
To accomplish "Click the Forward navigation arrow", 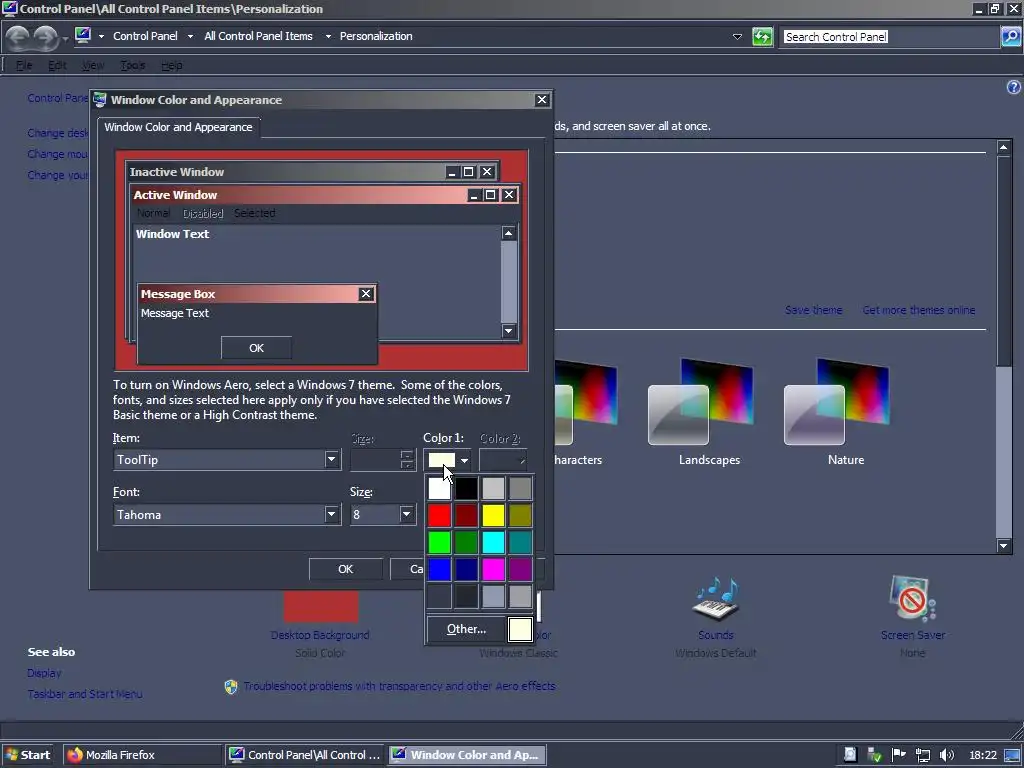I will click(x=46, y=37).
